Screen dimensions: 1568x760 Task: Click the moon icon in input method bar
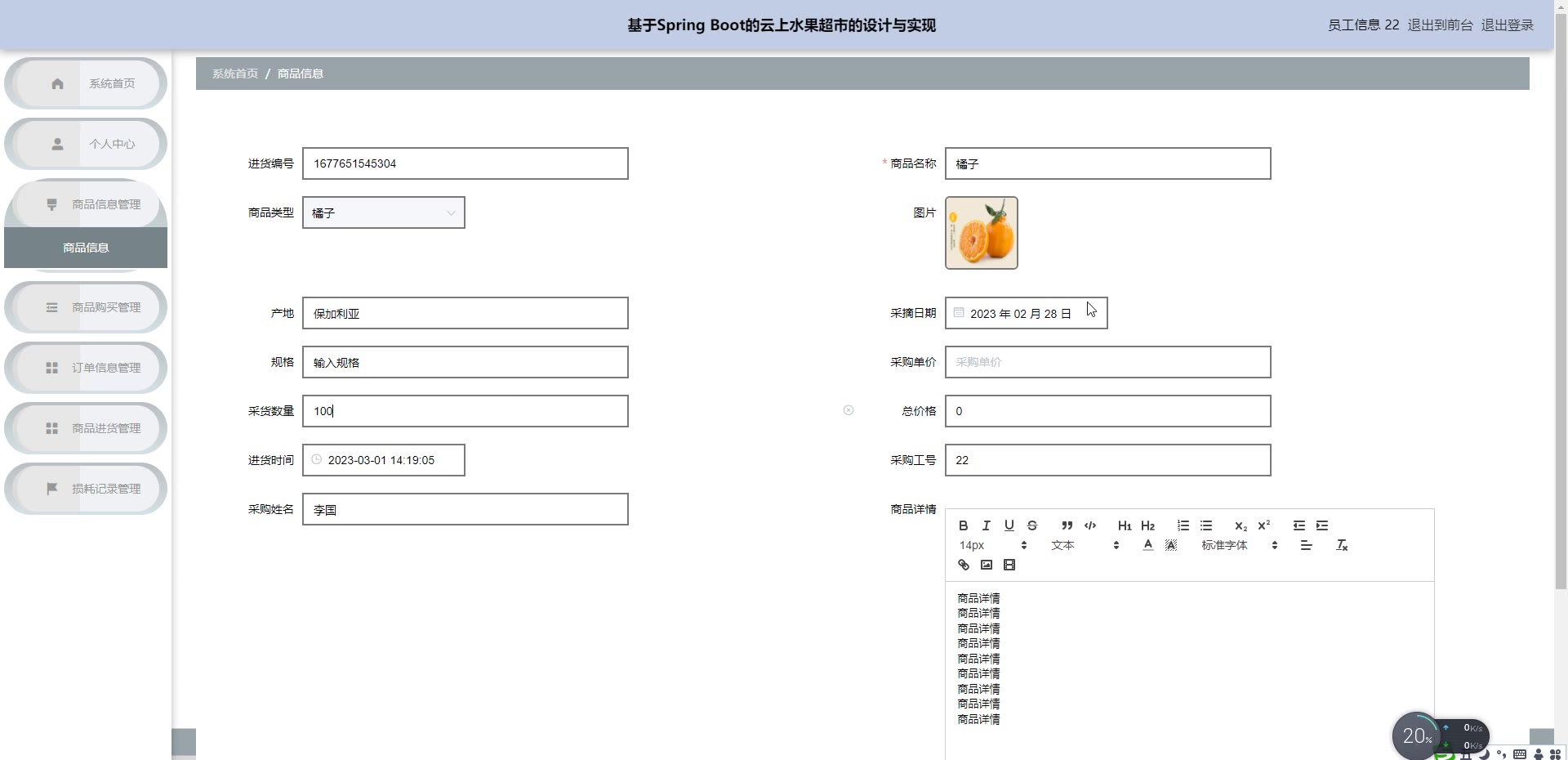1484,754
